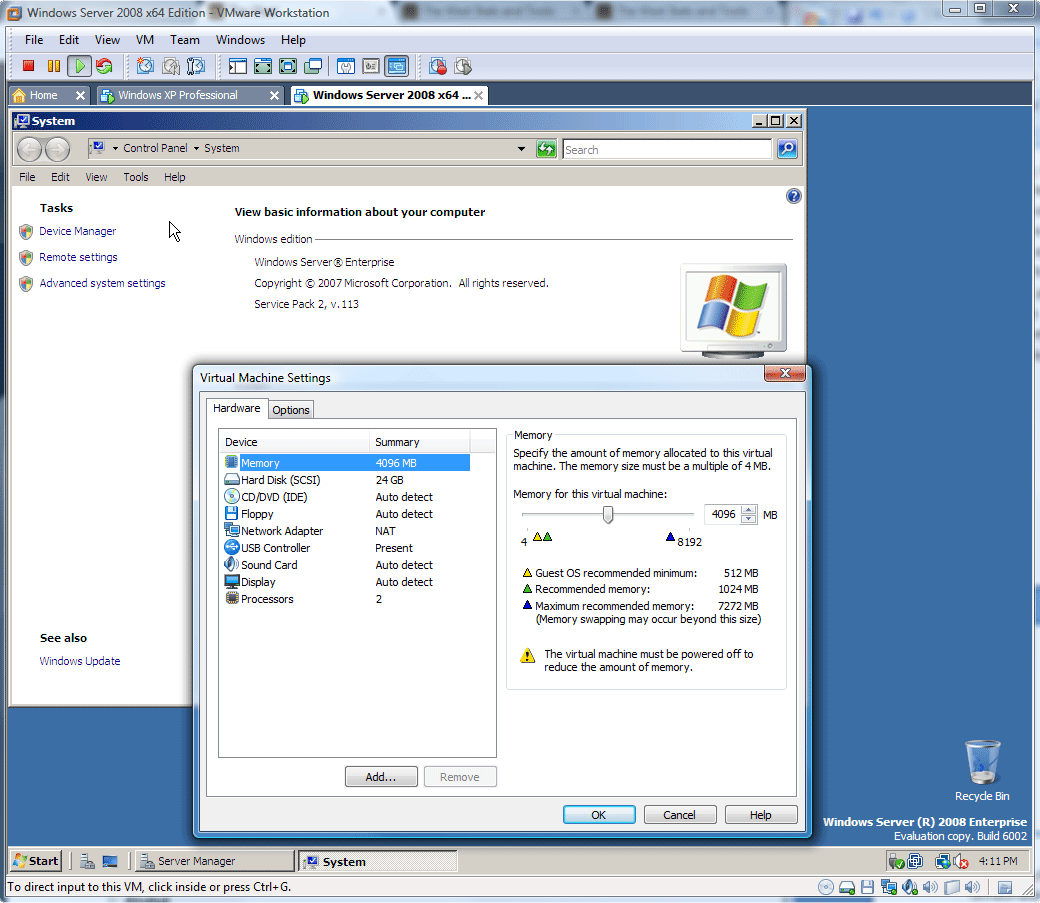
Task: Click the Console view toolbar icon
Action: coord(397,66)
